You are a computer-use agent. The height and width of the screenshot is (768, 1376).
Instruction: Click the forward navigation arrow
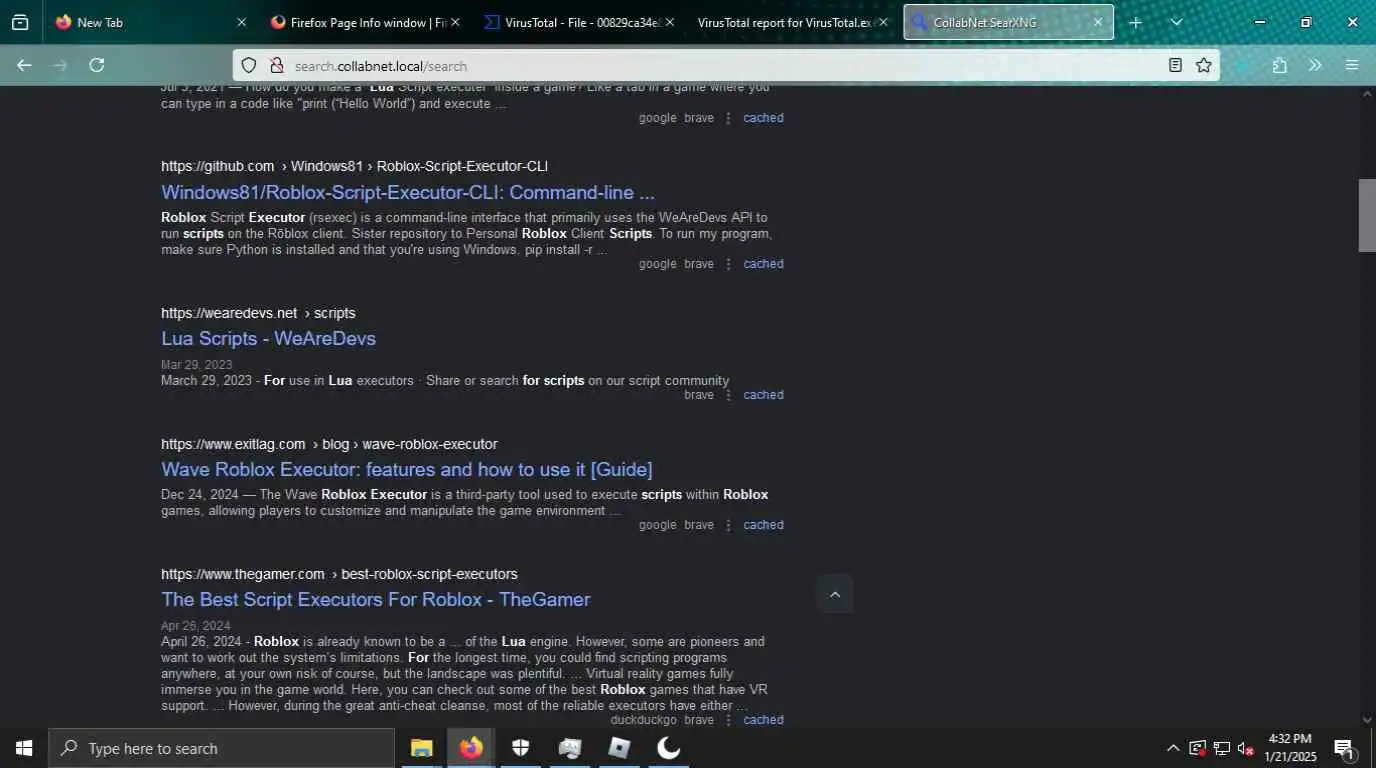pyautogui.click(x=60, y=65)
